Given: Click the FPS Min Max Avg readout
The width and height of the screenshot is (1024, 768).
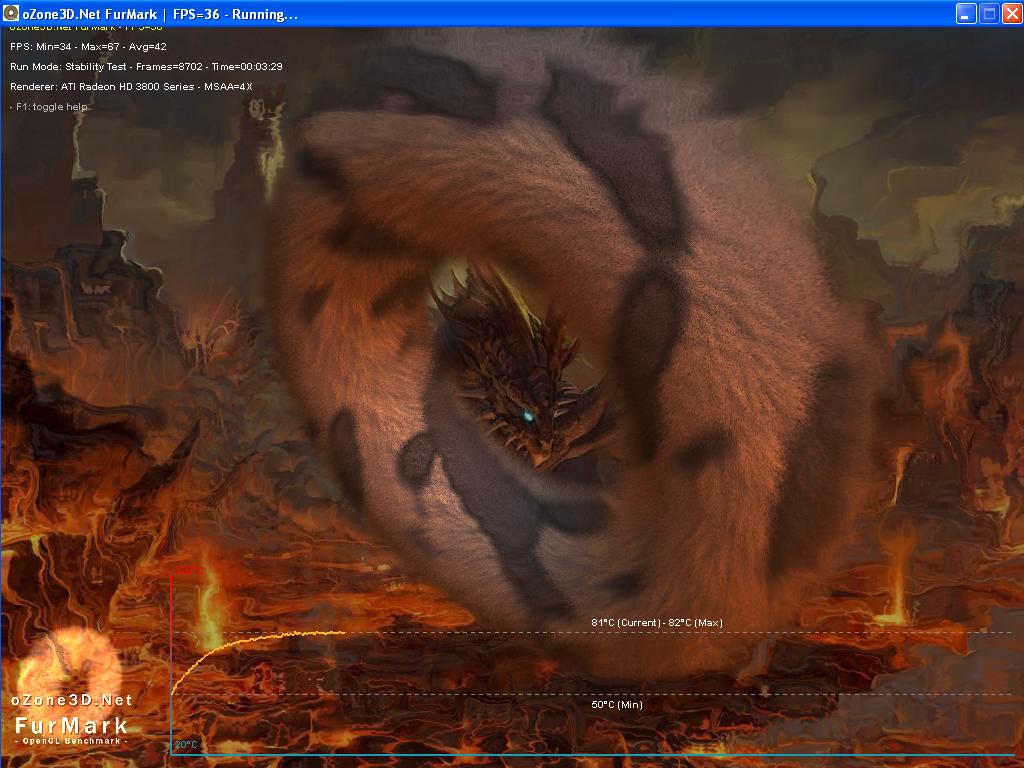Looking at the screenshot, I should pyautogui.click(x=88, y=46).
